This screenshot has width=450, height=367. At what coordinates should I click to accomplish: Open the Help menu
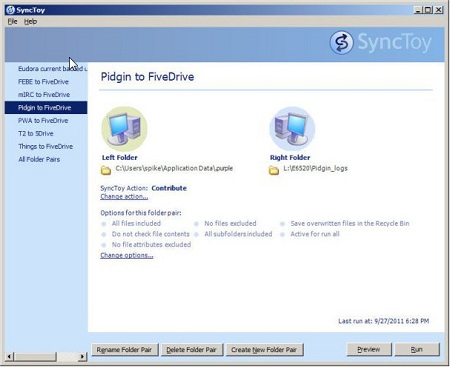pos(30,22)
